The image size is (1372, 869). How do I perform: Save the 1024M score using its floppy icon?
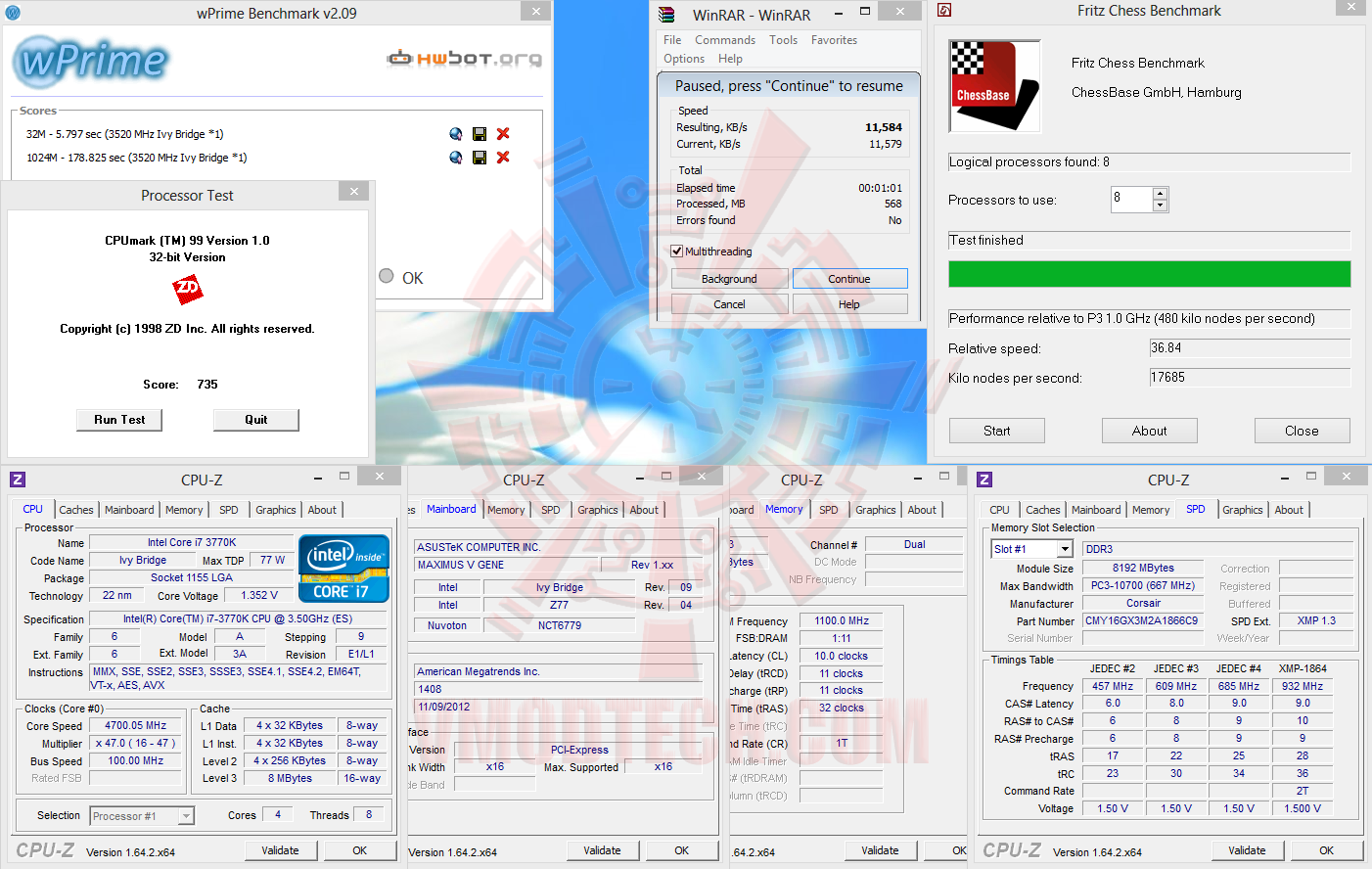tap(480, 158)
